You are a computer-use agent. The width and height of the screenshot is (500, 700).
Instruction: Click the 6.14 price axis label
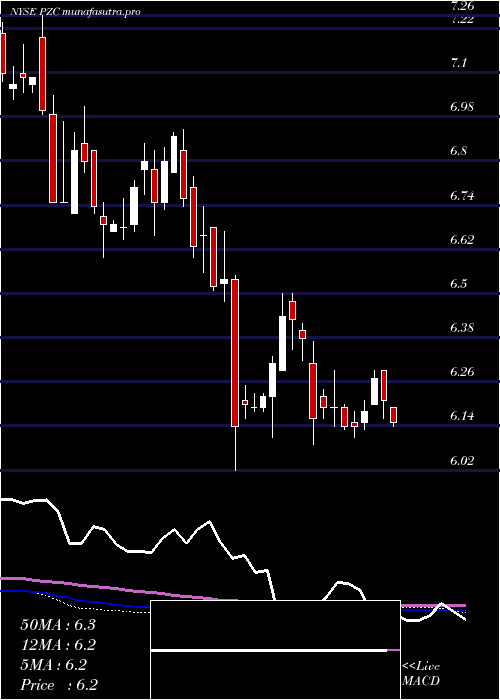tap(462, 416)
